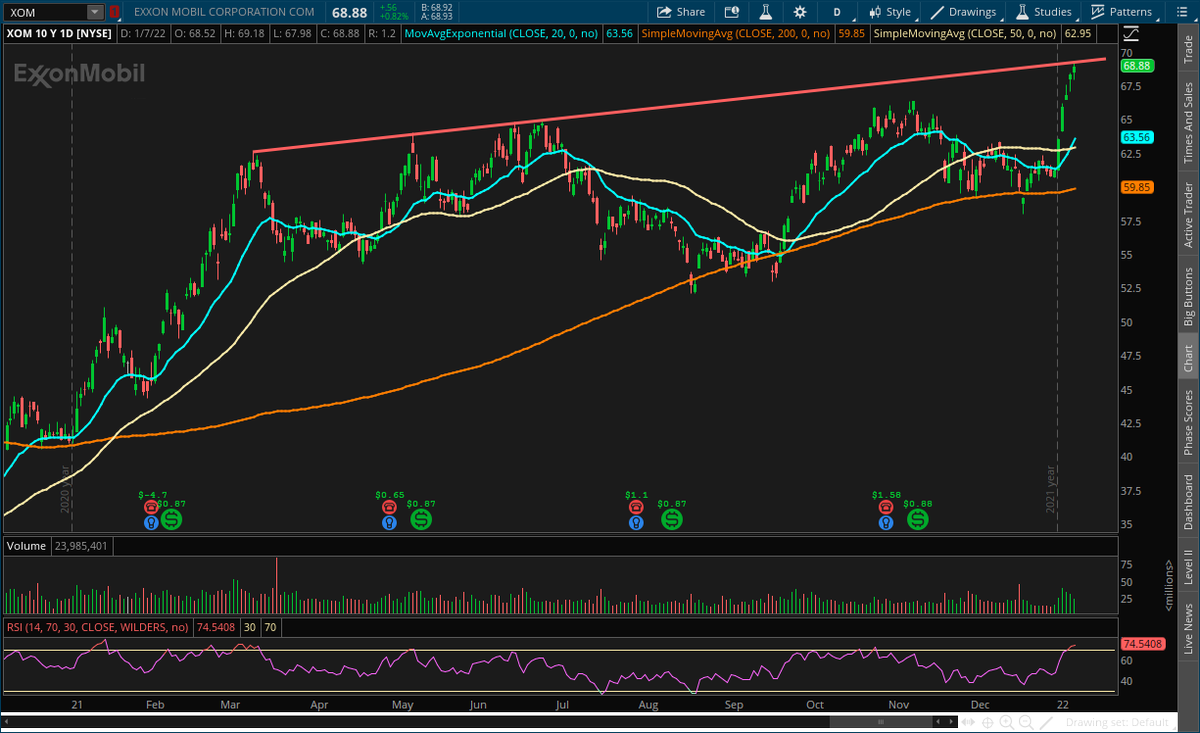This screenshot has height=733, width=1200.
Task: Click the green dividend $0.88 icon
Action: click(x=917, y=519)
